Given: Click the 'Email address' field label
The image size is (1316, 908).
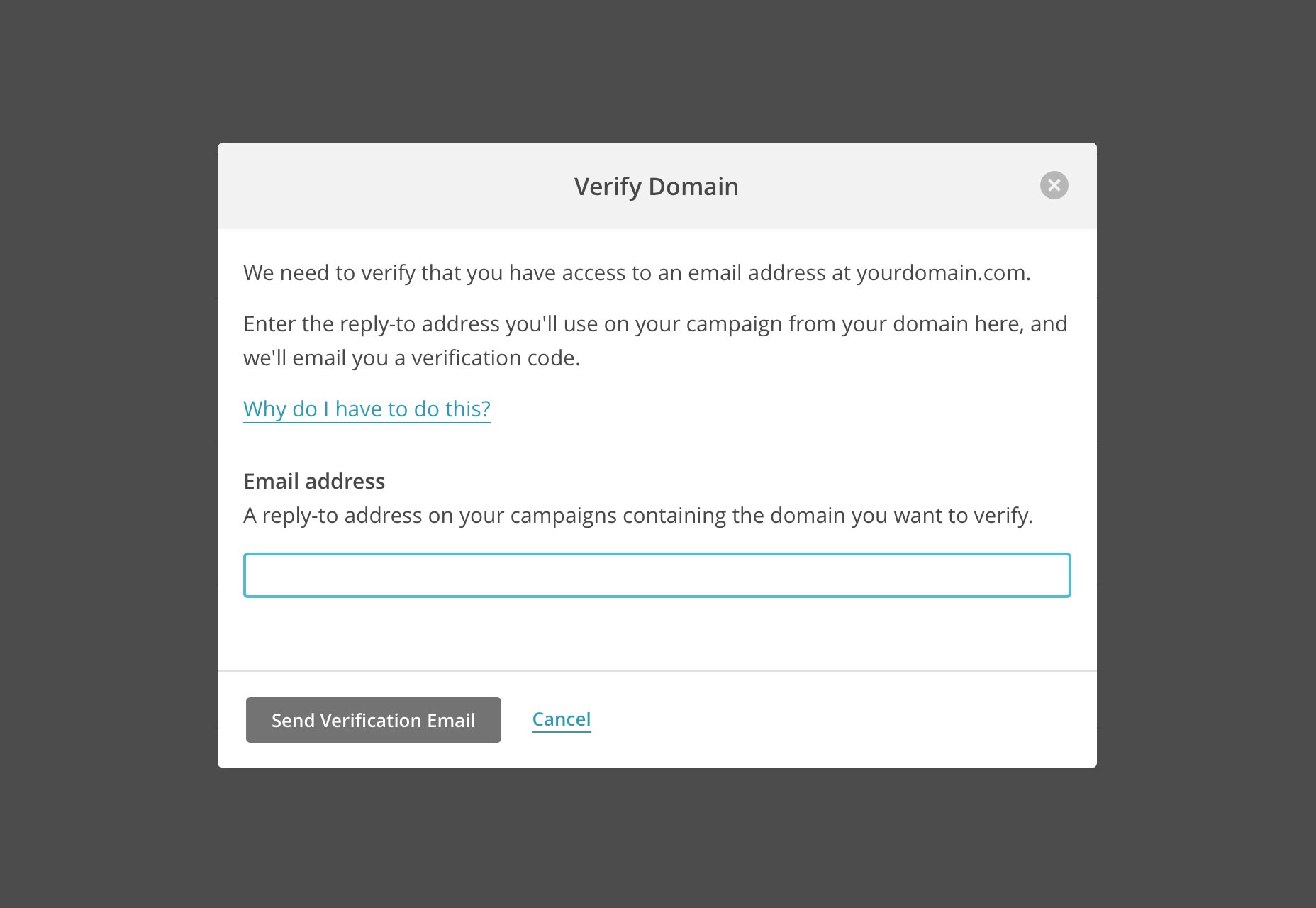Looking at the screenshot, I should (314, 482).
